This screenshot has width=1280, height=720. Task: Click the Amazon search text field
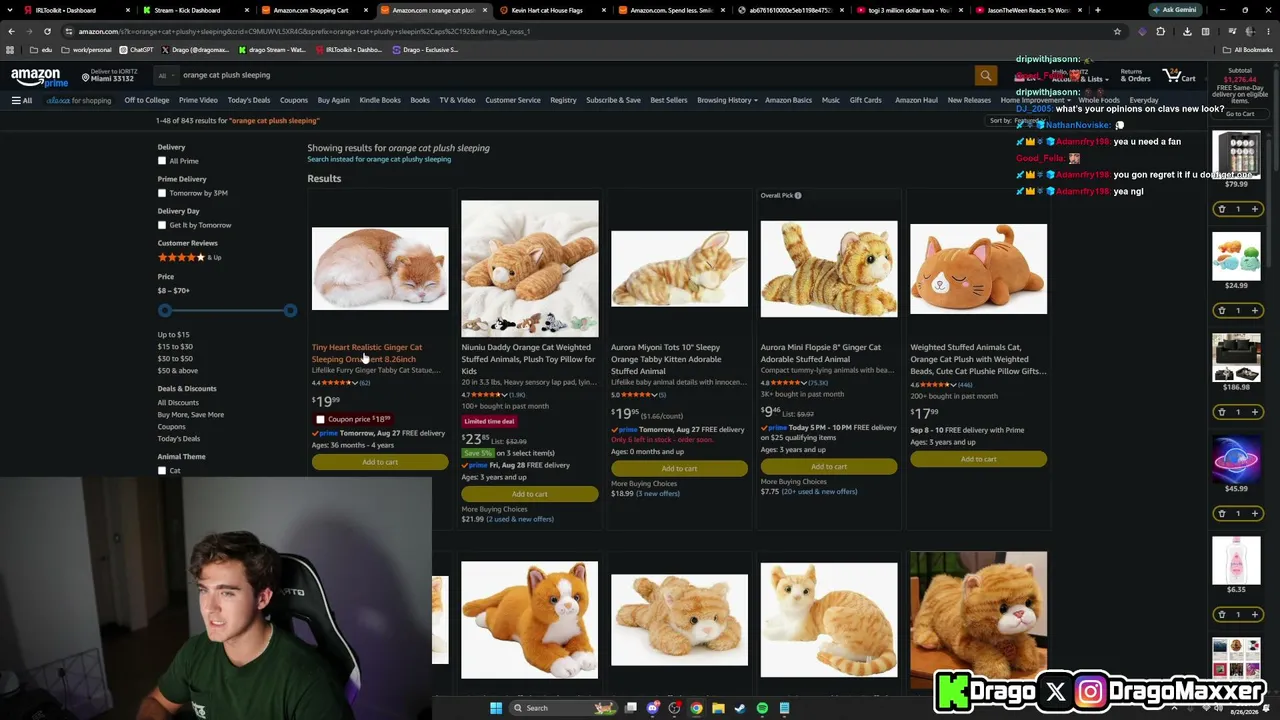click(575, 75)
